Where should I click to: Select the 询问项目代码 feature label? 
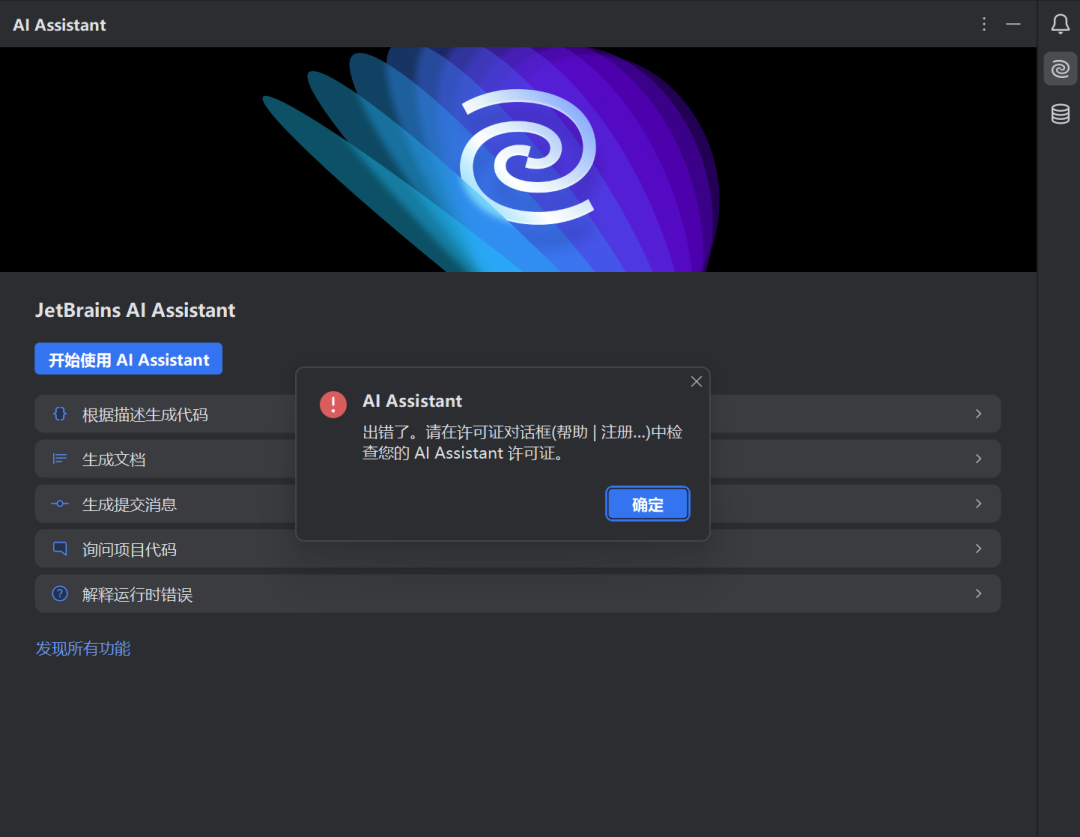pos(129,550)
